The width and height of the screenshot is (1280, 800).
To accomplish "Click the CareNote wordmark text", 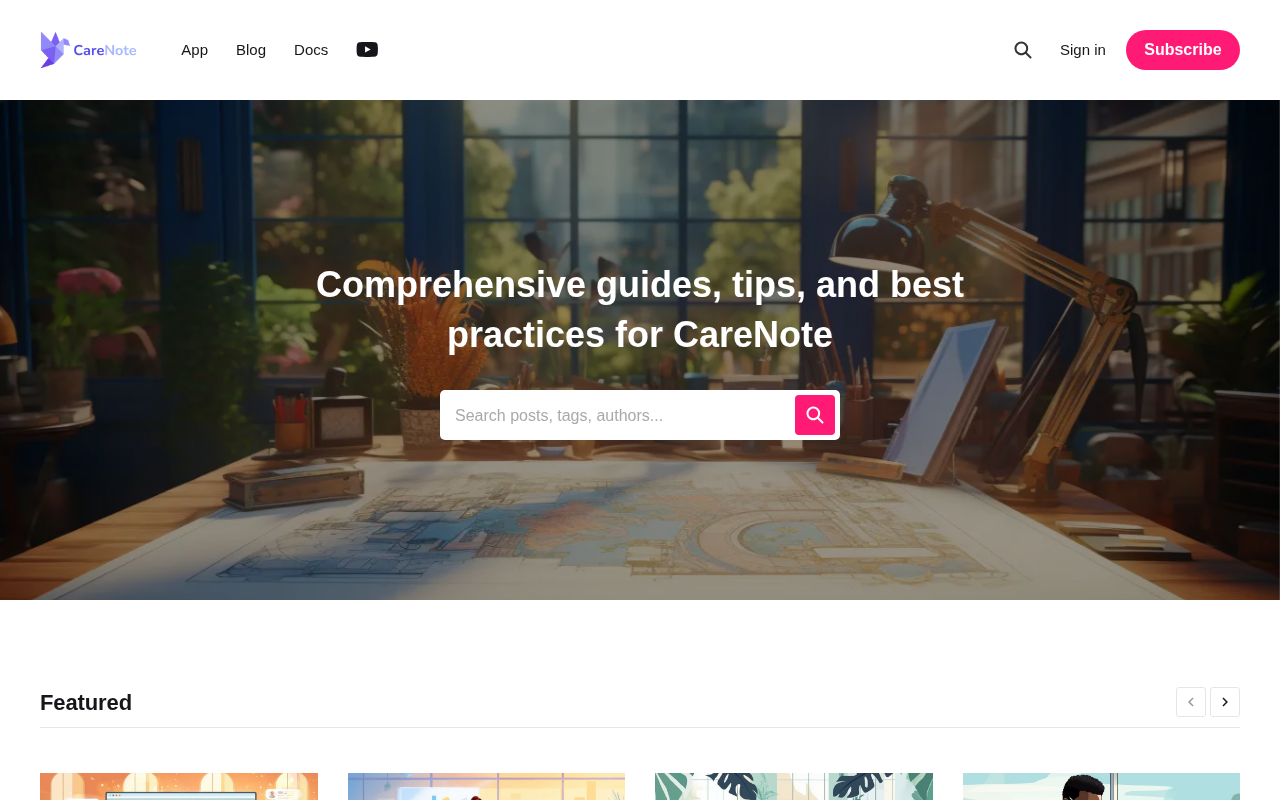I will click(x=105, y=50).
